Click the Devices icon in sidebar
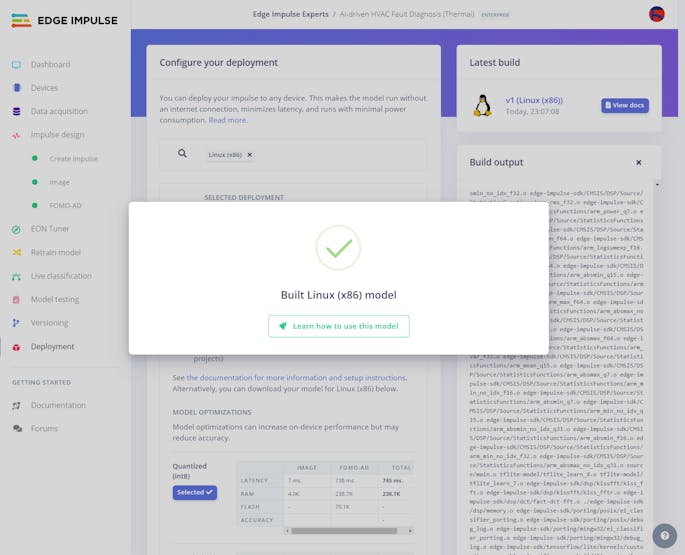Screen dimensions: 685x555 pos(16,88)
